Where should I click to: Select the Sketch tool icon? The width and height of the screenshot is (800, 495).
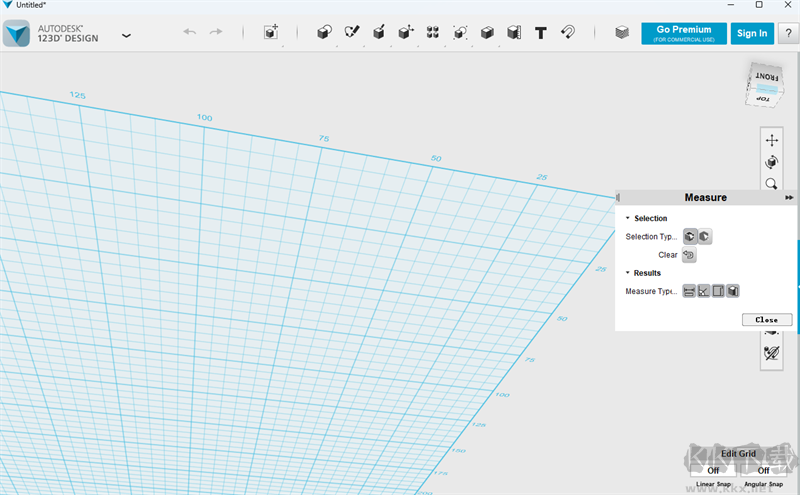click(352, 33)
